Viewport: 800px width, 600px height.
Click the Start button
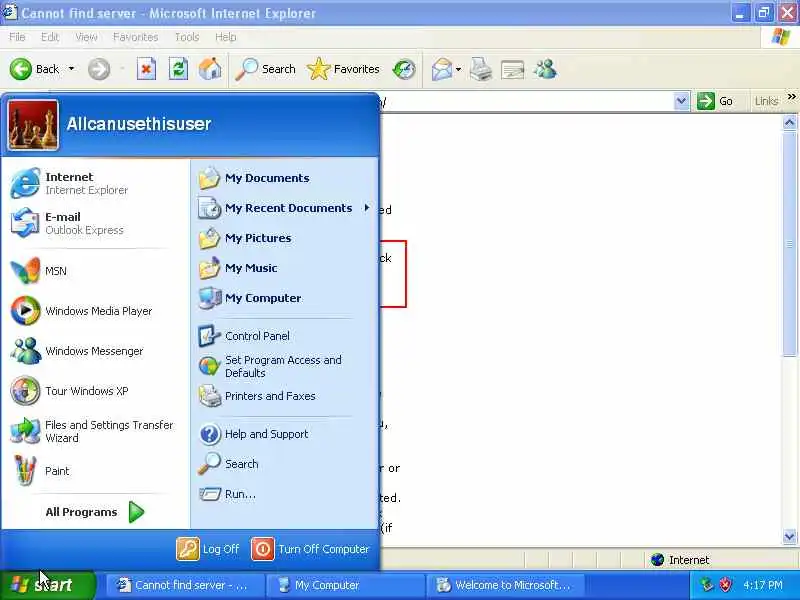(47, 585)
